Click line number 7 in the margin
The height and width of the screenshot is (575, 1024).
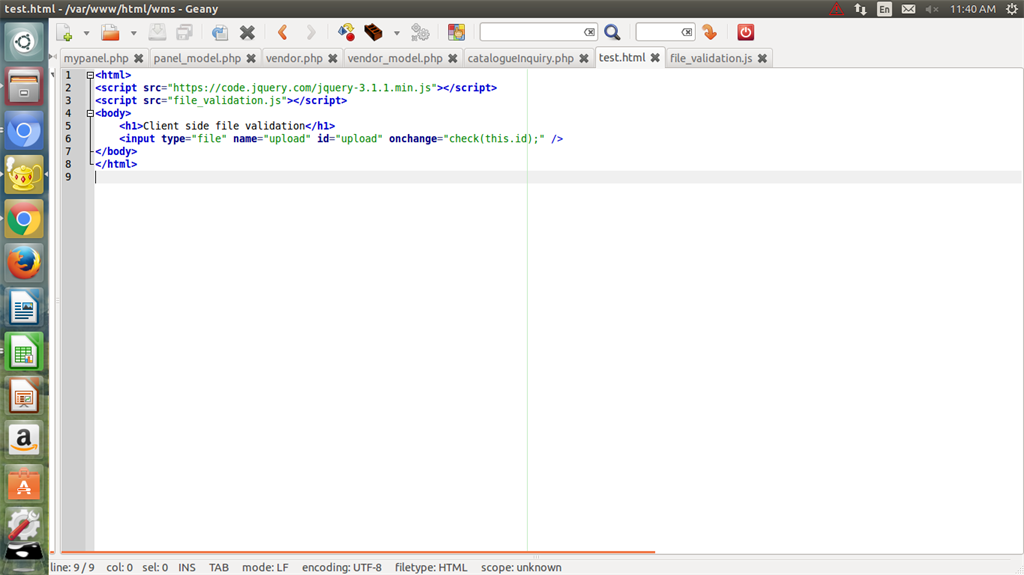pos(68,152)
